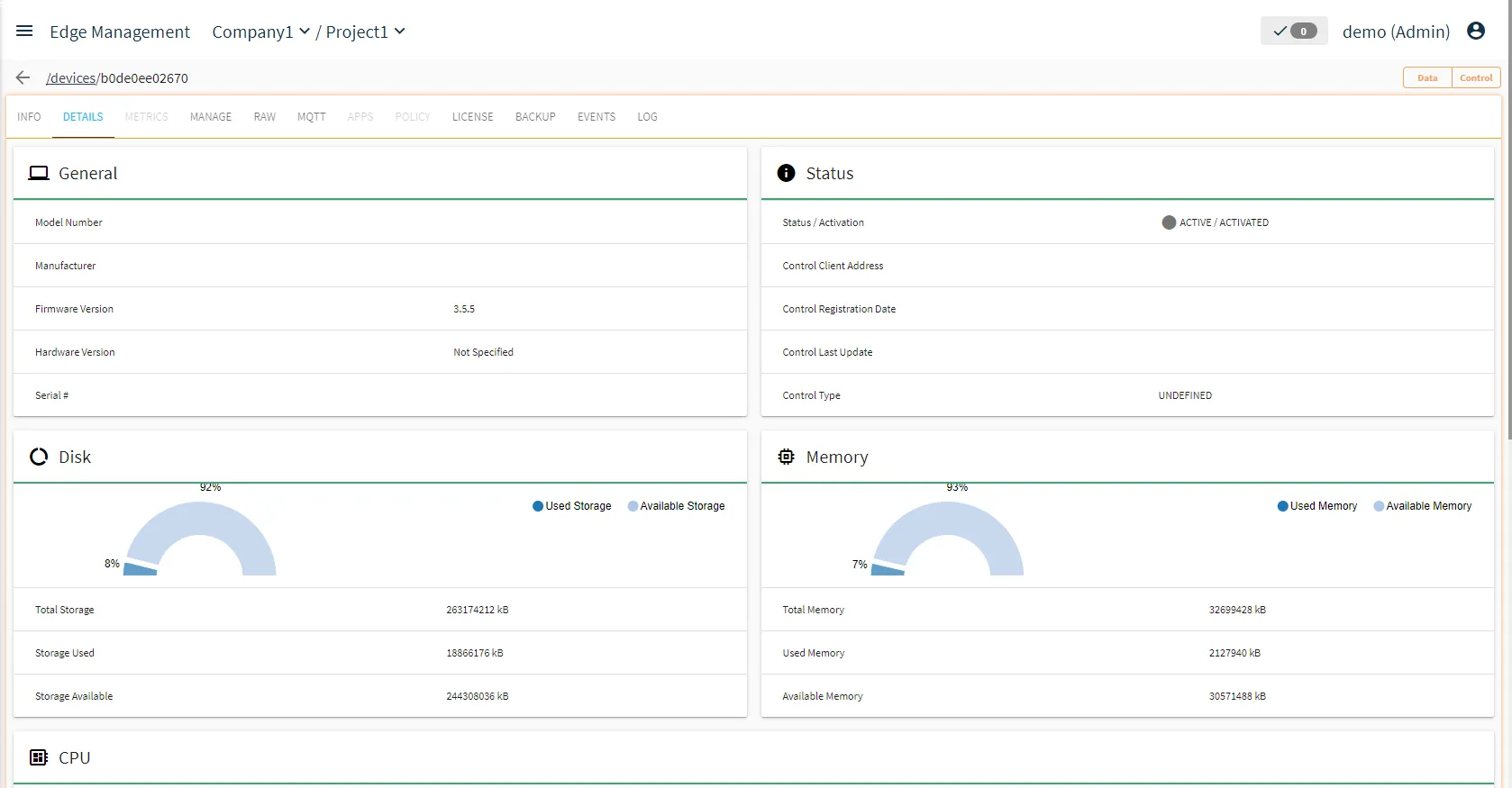Click the demo (Admin) user label
The image size is (1512, 788).
point(1396,32)
